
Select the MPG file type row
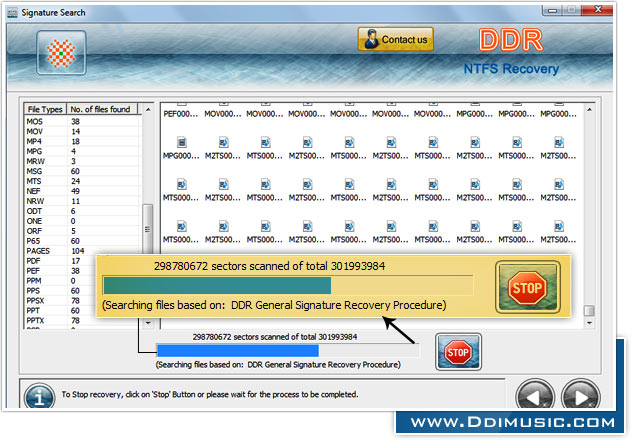tap(82, 151)
